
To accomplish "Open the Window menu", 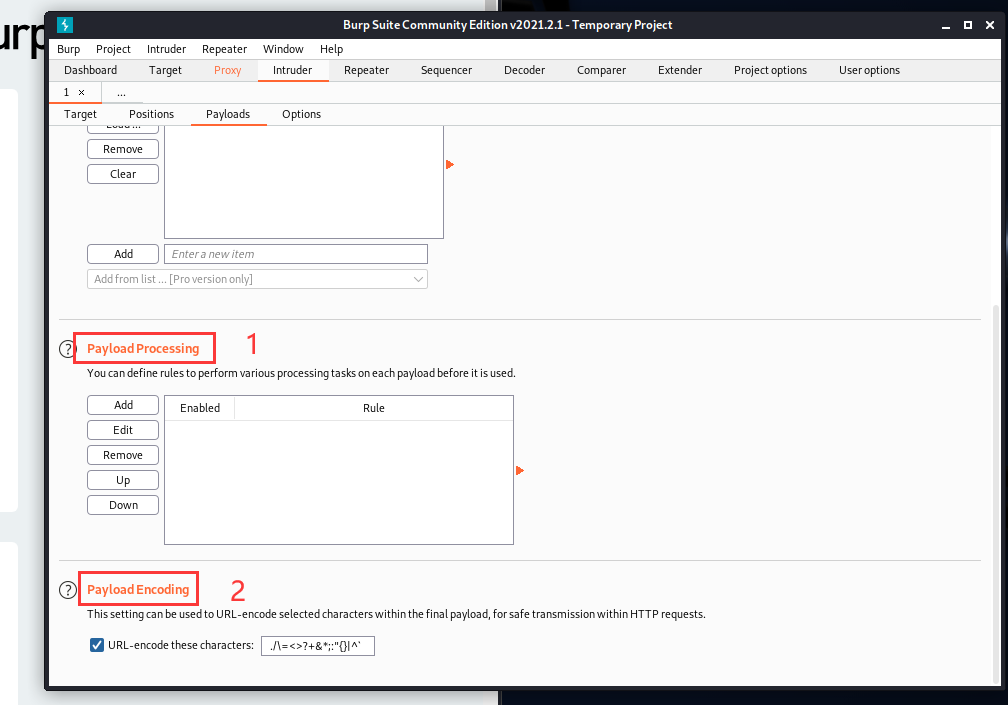I will click(283, 49).
